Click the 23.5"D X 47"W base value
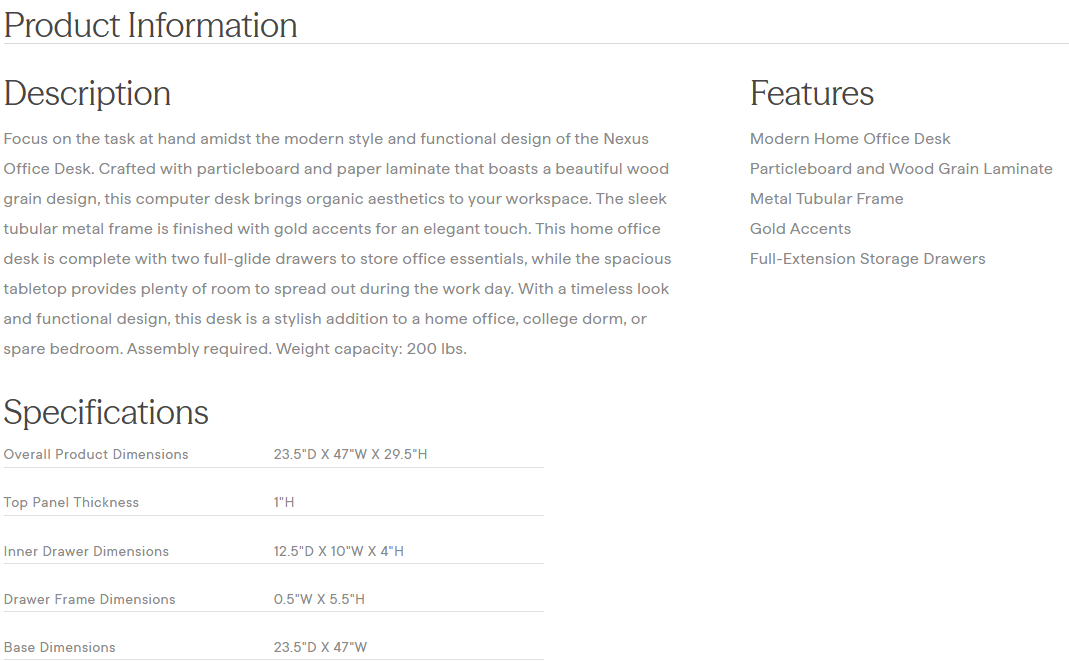This screenshot has width=1069, height=661. coord(320,647)
